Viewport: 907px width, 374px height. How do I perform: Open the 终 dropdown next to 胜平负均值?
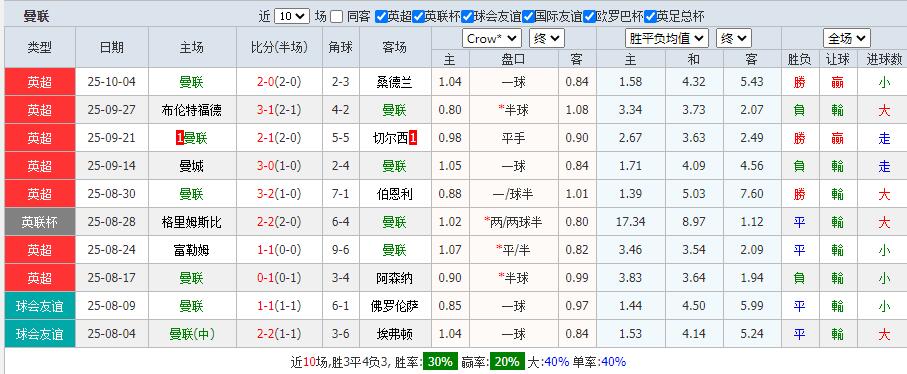(733, 39)
